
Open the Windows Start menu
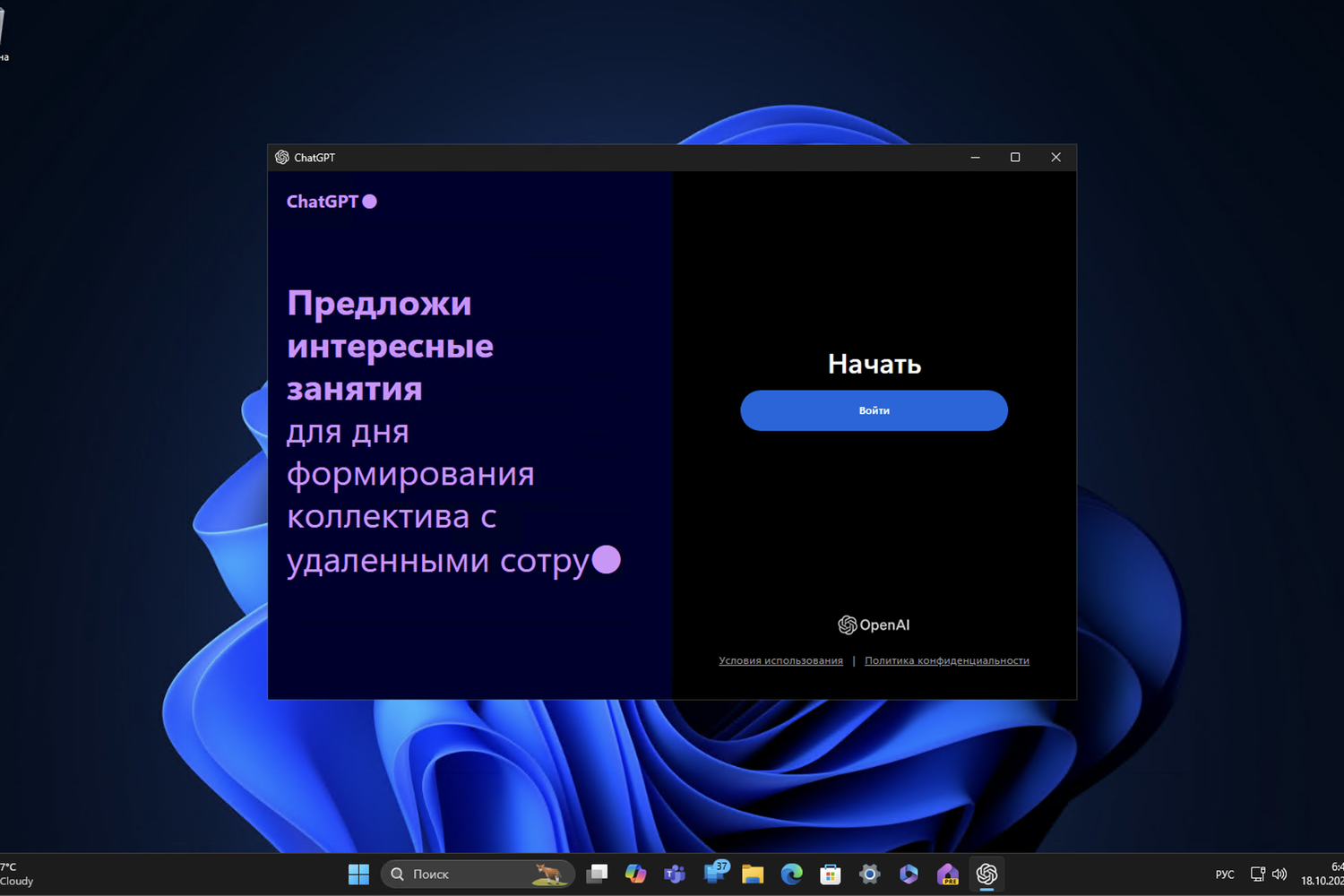coord(358,874)
